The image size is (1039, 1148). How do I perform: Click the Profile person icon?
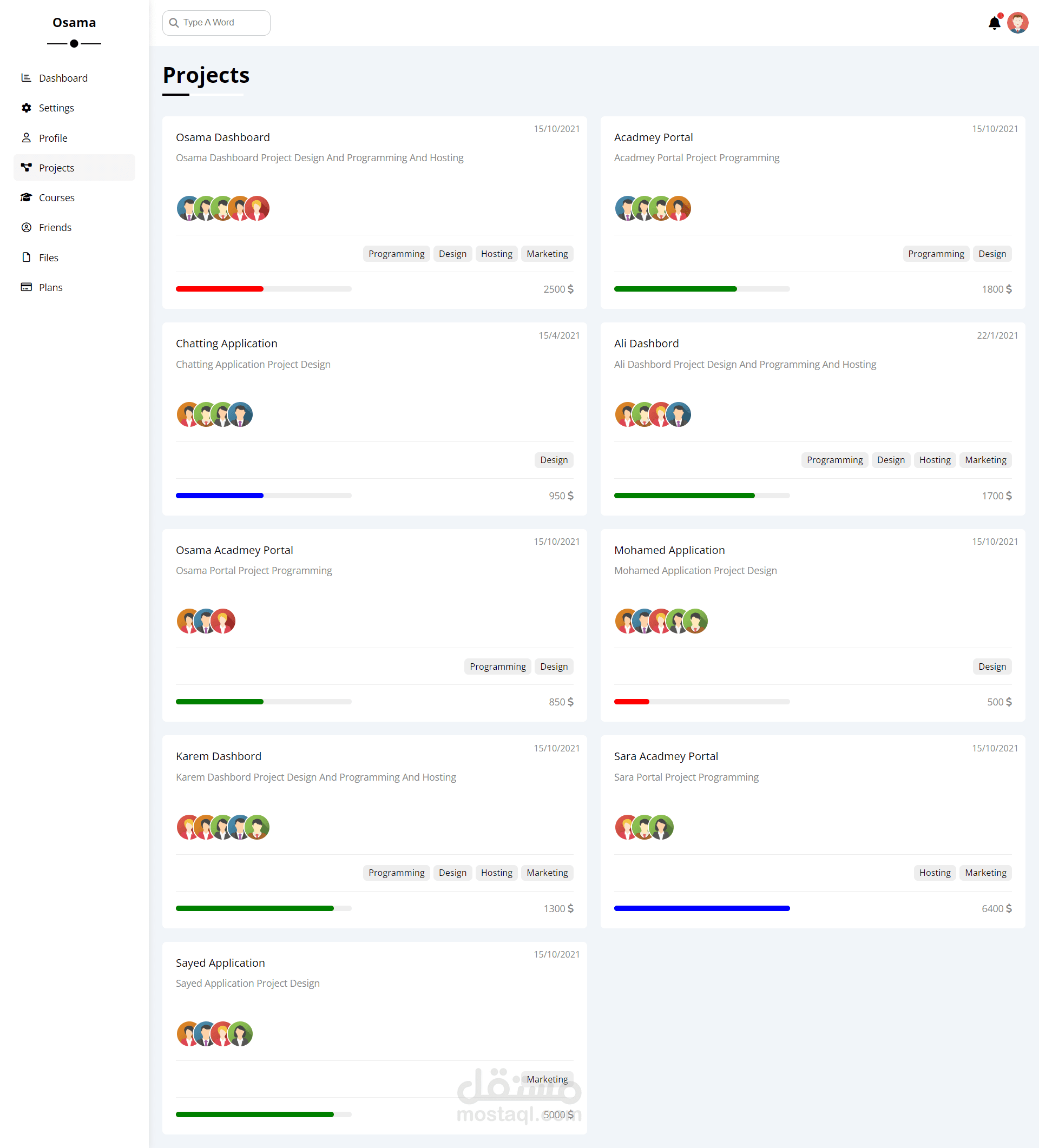pyautogui.click(x=26, y=138)
